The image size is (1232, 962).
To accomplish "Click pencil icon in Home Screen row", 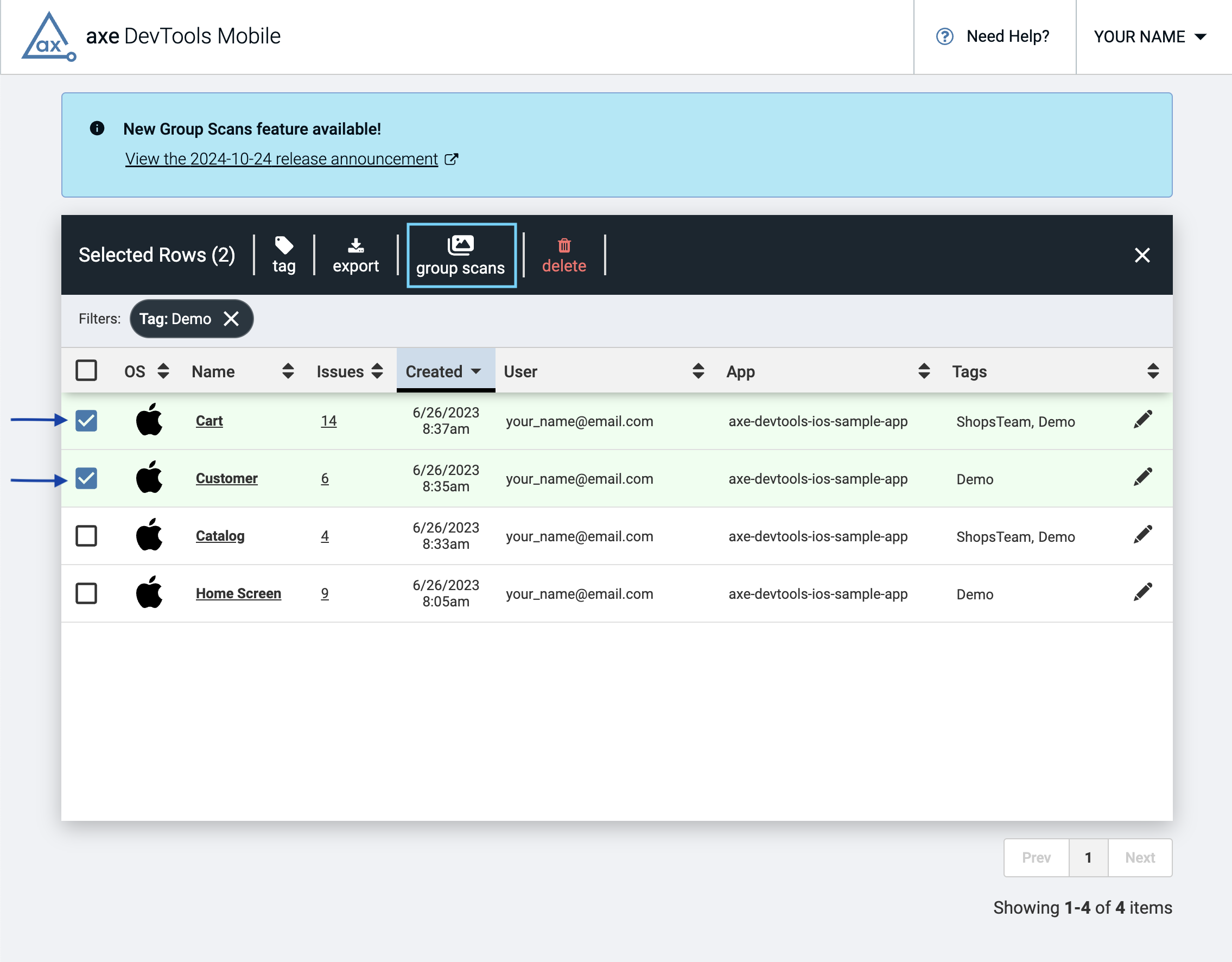I will click(1142, 592).
